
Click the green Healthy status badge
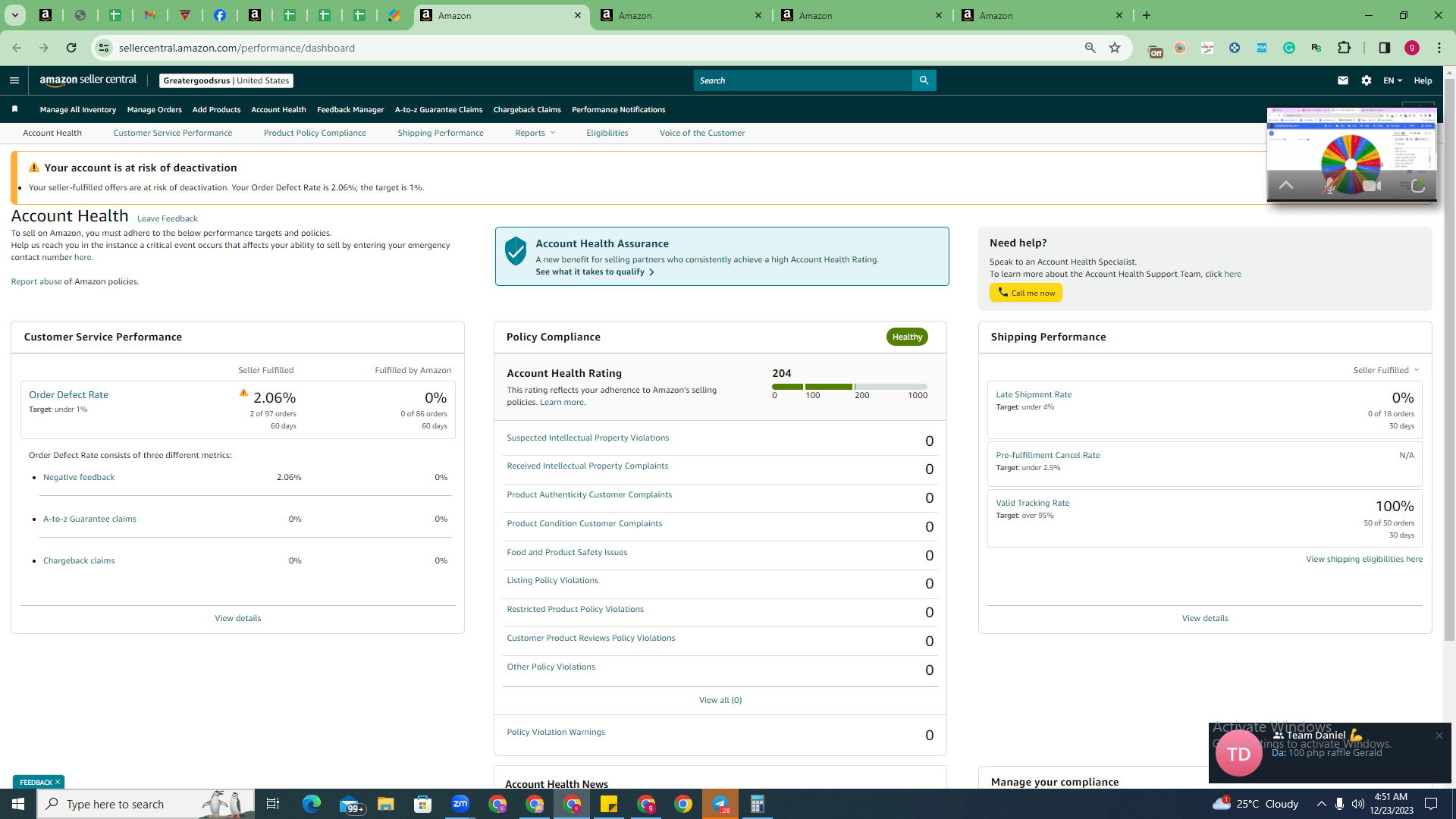coord(907,337)
